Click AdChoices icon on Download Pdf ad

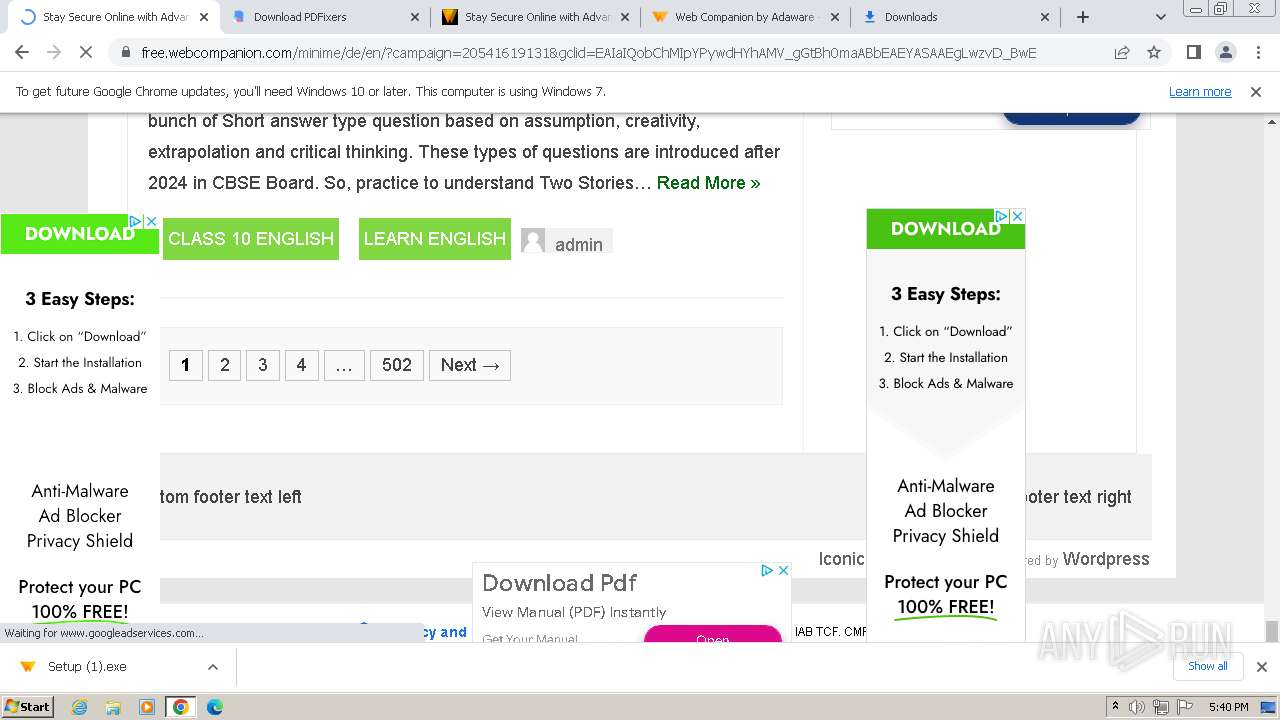(x=767, y=570)
